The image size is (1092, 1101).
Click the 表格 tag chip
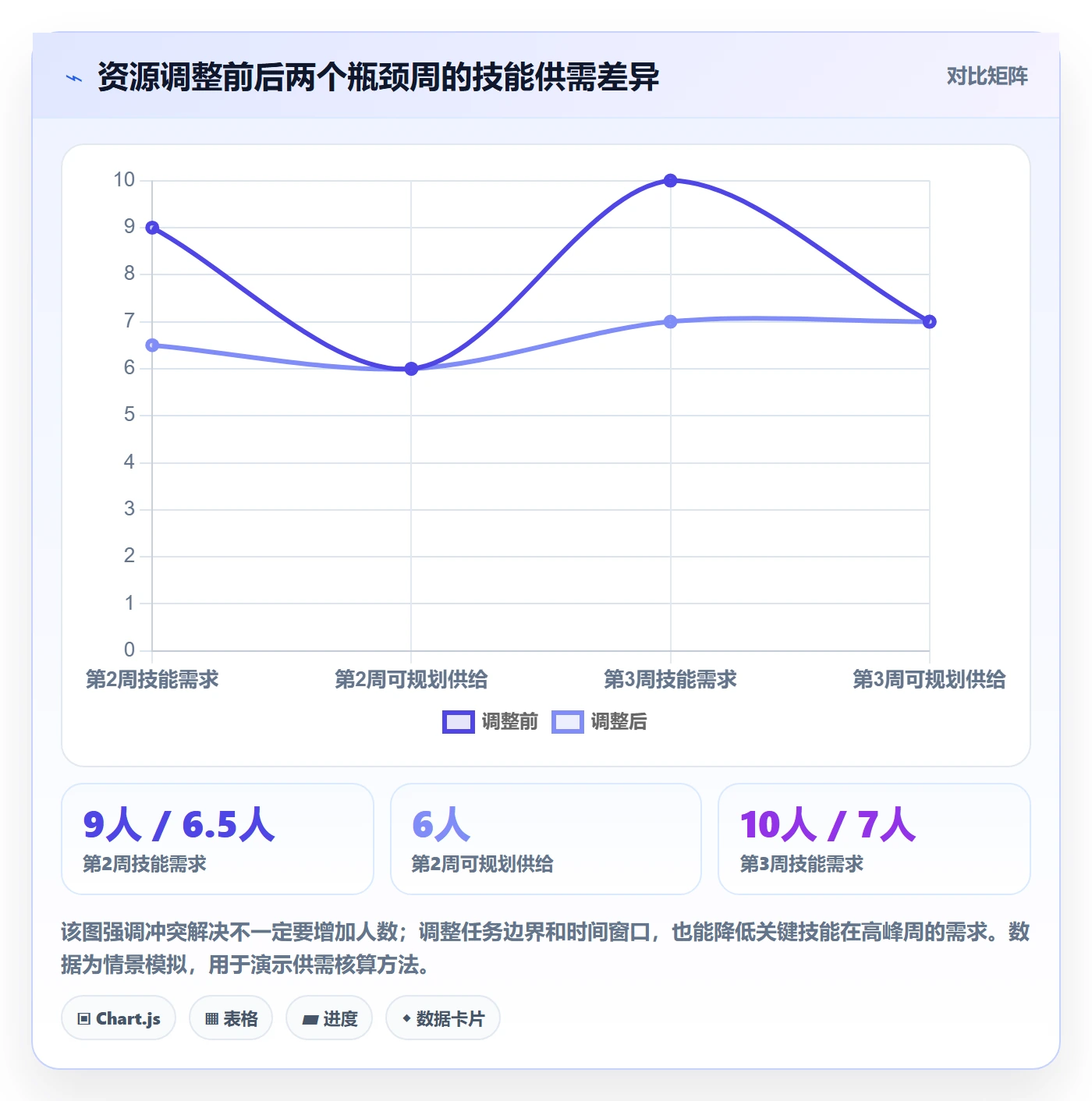pos(231,1018)
